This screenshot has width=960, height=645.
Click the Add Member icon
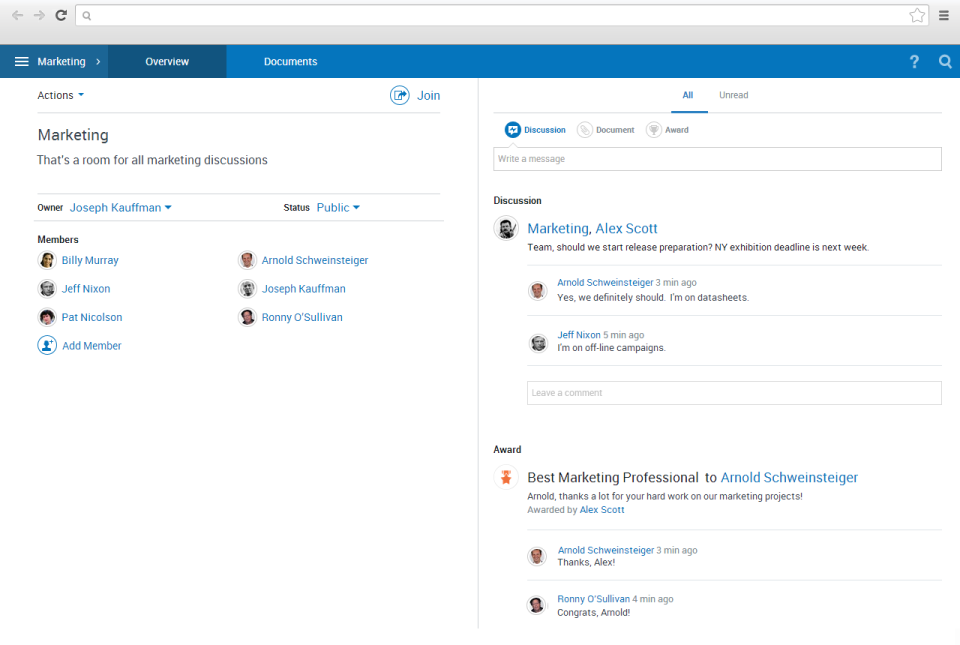click(47, 345)
